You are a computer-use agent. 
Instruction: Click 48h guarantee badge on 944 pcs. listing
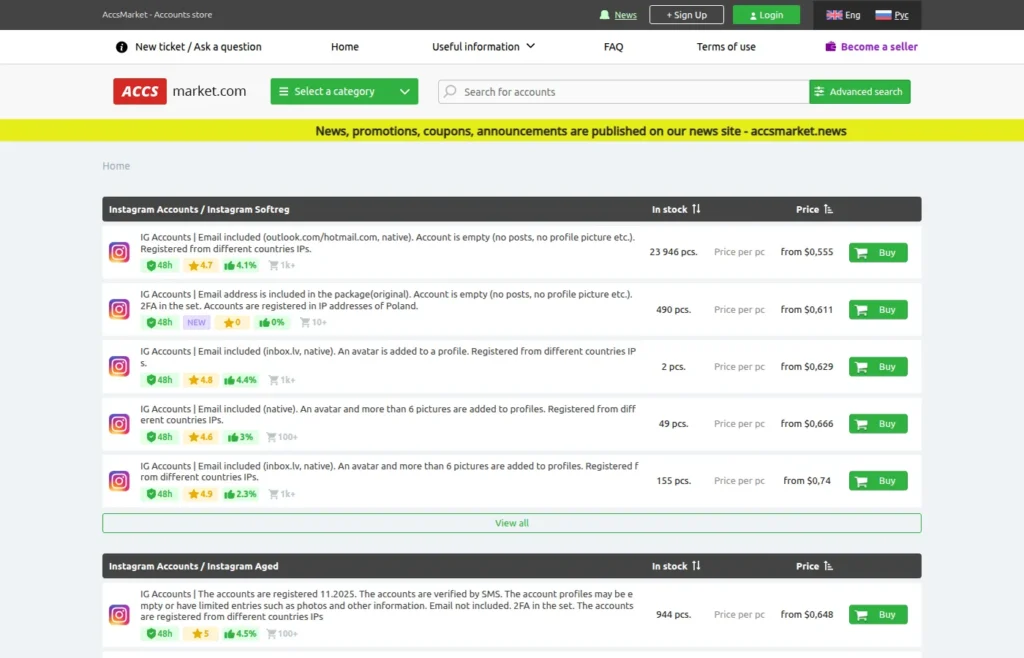coord(159,633)
